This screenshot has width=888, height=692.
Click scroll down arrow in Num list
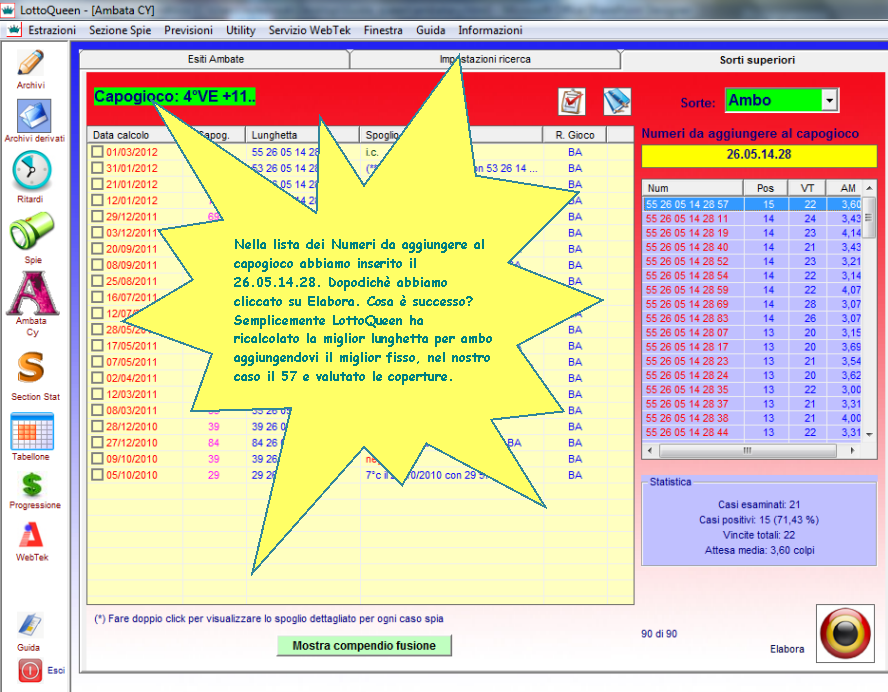coord(869,434)
